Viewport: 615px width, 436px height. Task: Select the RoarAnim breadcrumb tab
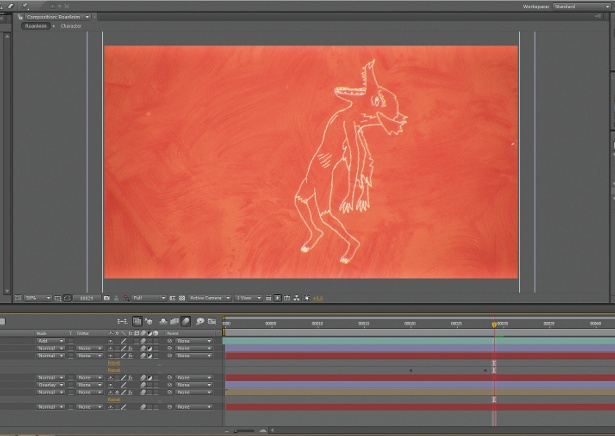click(x=36, y=26)
